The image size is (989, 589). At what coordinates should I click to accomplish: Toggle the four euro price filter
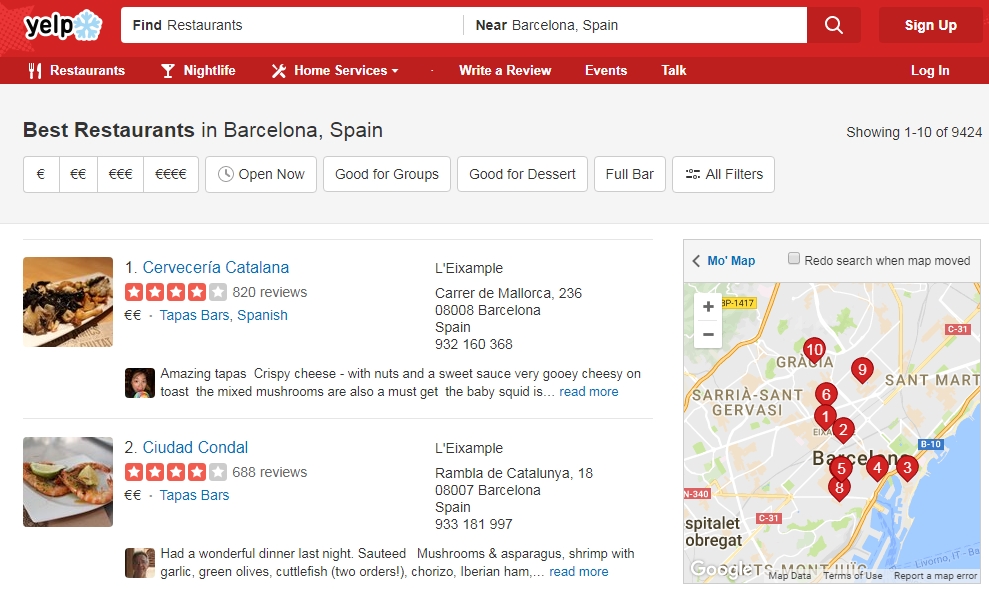point(171,174)
